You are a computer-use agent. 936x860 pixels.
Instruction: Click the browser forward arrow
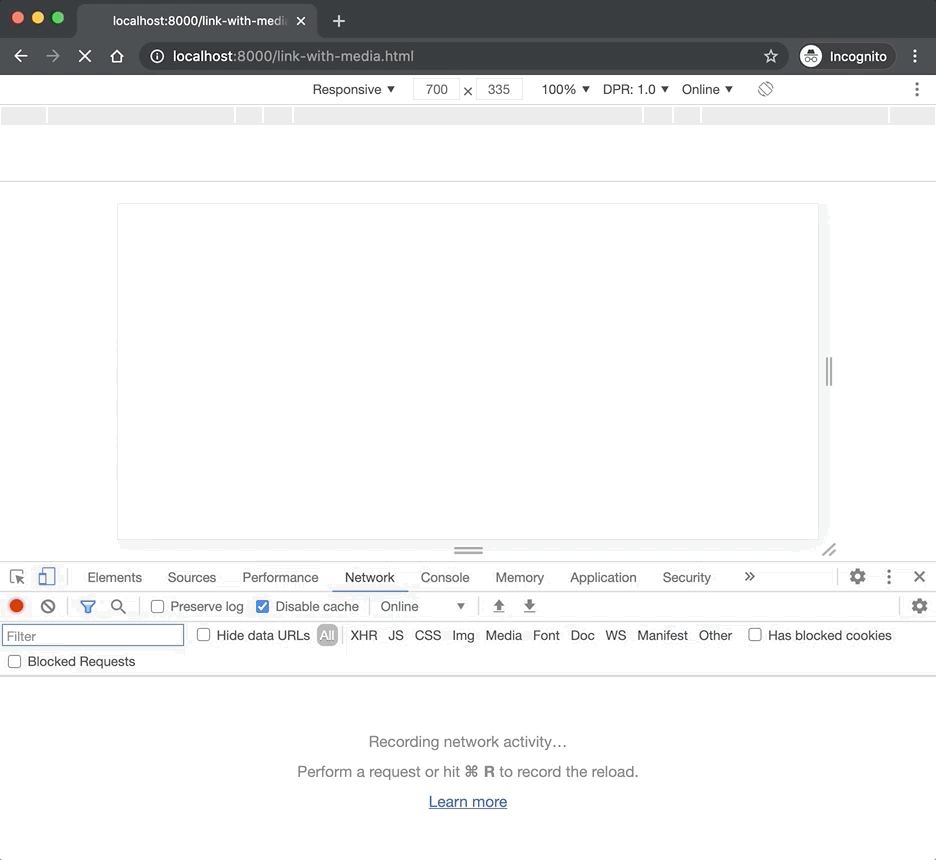tap(53, 56)
